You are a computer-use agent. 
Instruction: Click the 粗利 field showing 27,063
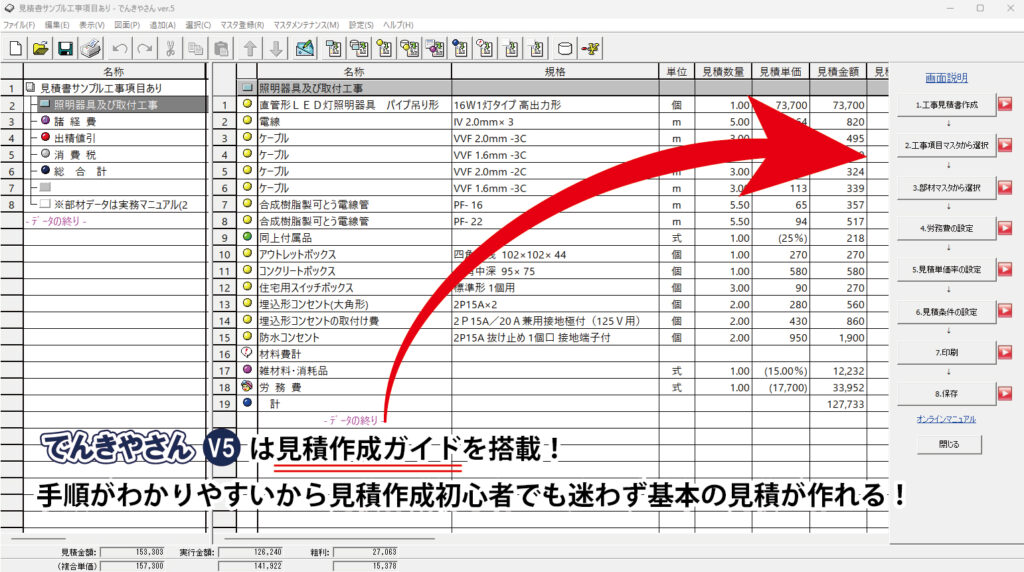[x=366, y=552]
